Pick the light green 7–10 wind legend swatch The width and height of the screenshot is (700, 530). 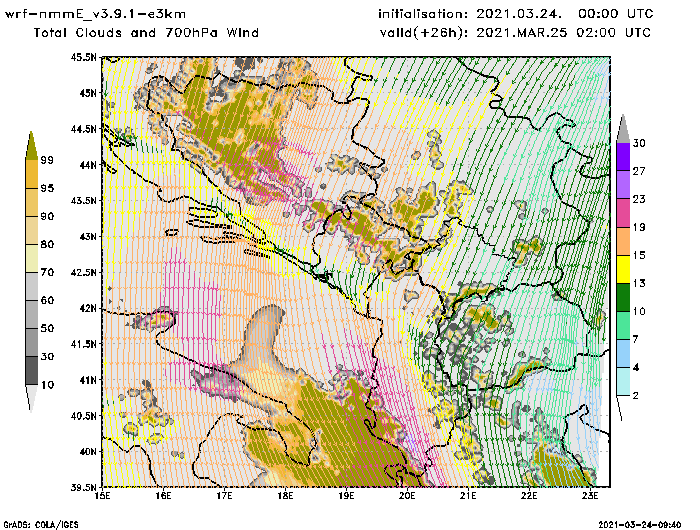(623, 326)
